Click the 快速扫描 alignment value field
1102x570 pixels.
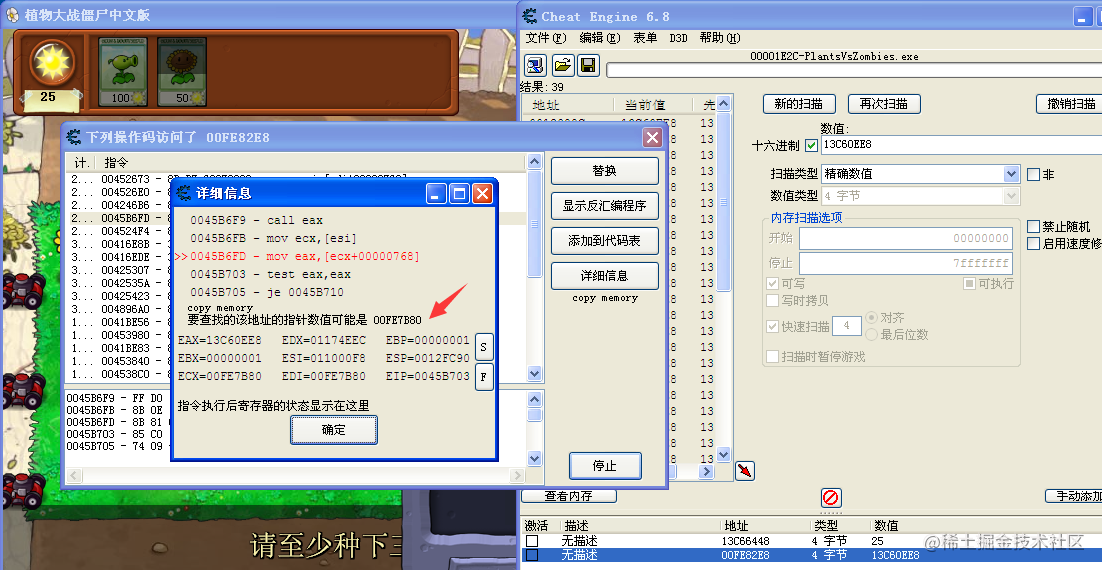pos(846,326)
